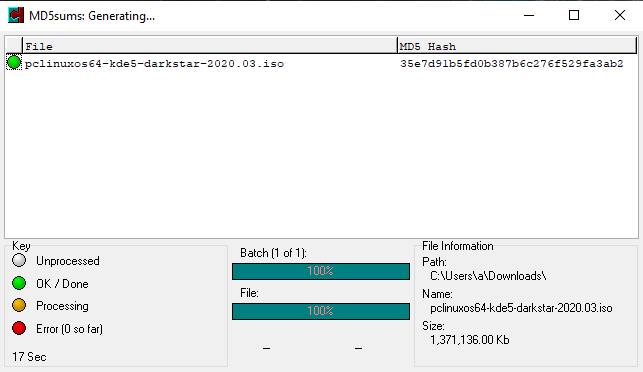The height and width of the screenshot is (372, 643).
Task: Click the orange Processing key indicator
Action: coord(19,305)
